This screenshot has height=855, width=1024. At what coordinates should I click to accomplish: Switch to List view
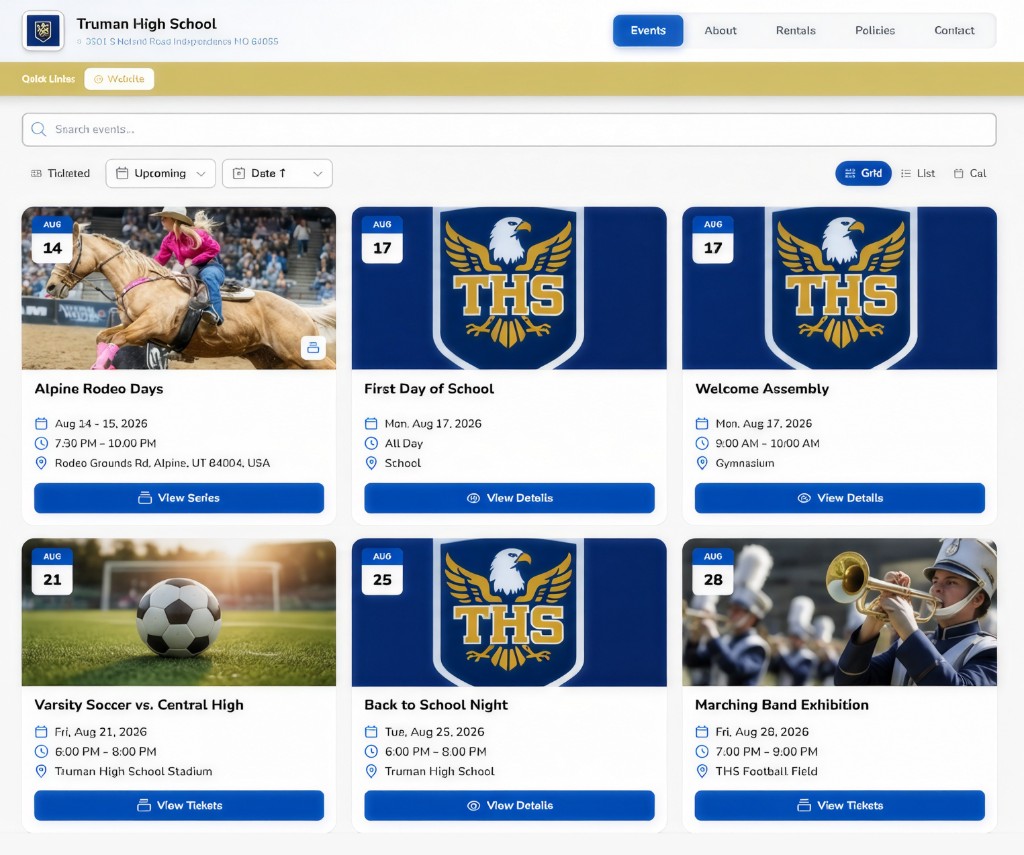click(x=918, y=174)
